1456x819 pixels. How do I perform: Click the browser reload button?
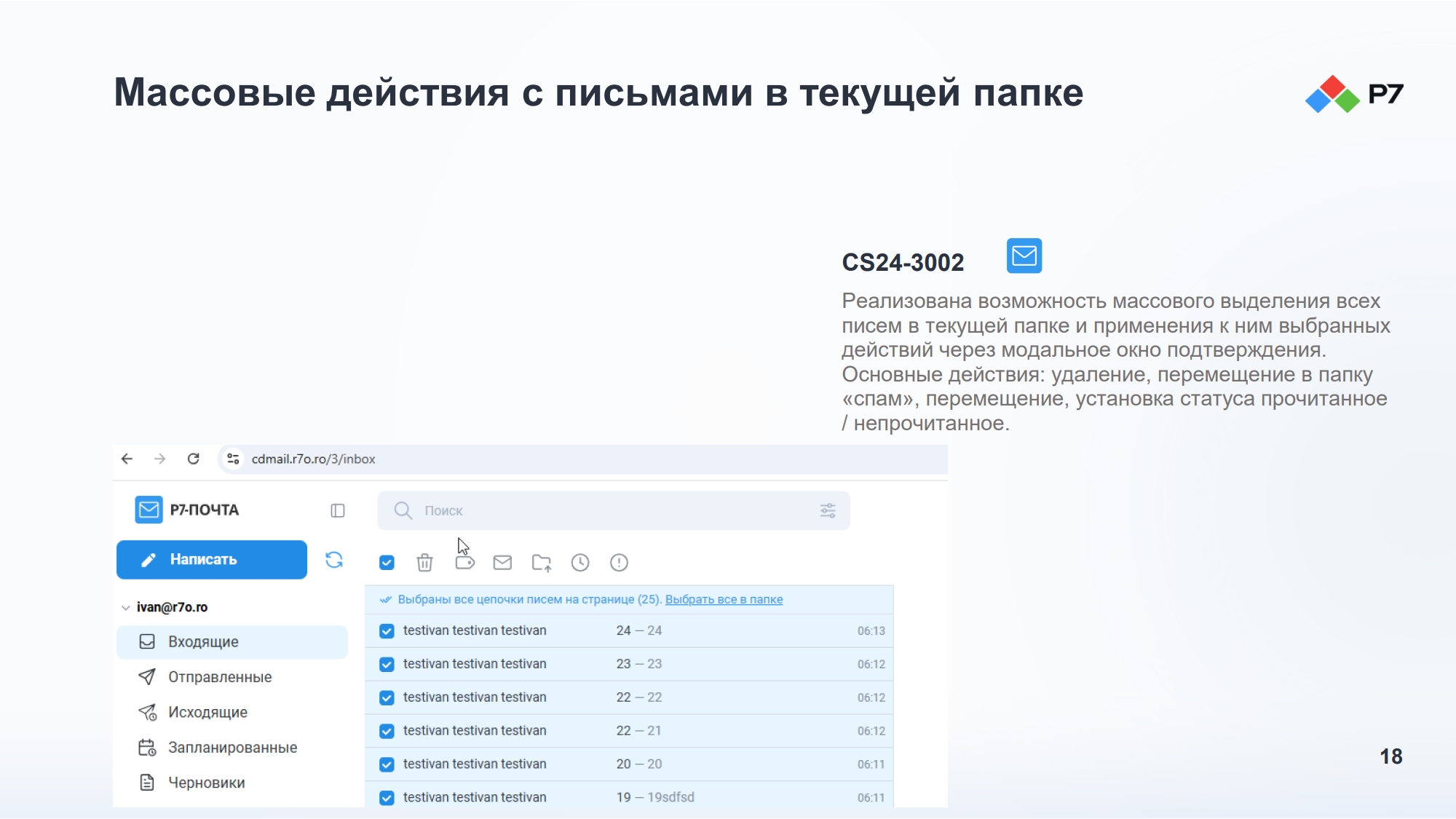193,459
